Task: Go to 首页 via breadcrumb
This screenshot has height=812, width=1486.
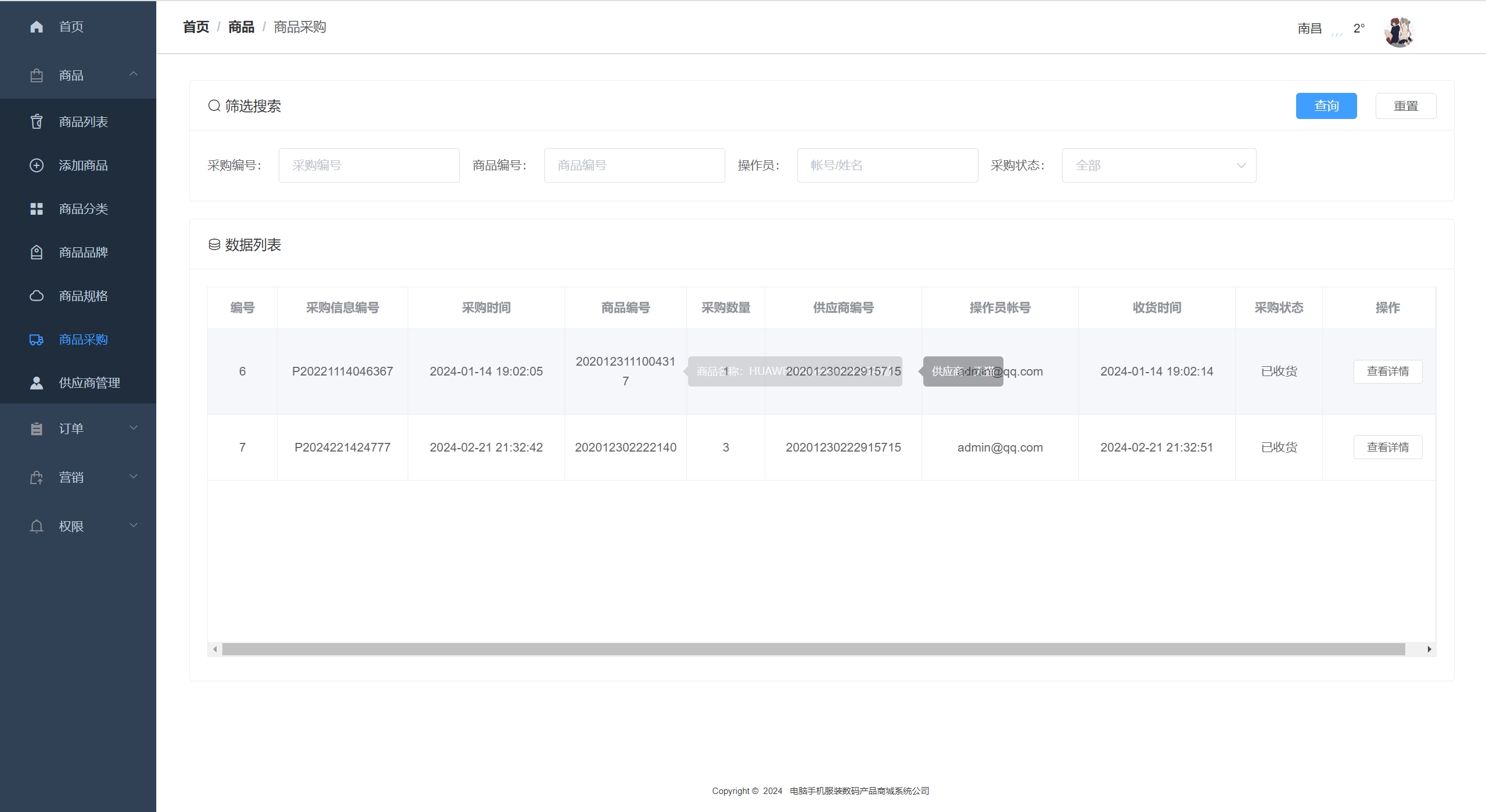Action: click(196, 27)
